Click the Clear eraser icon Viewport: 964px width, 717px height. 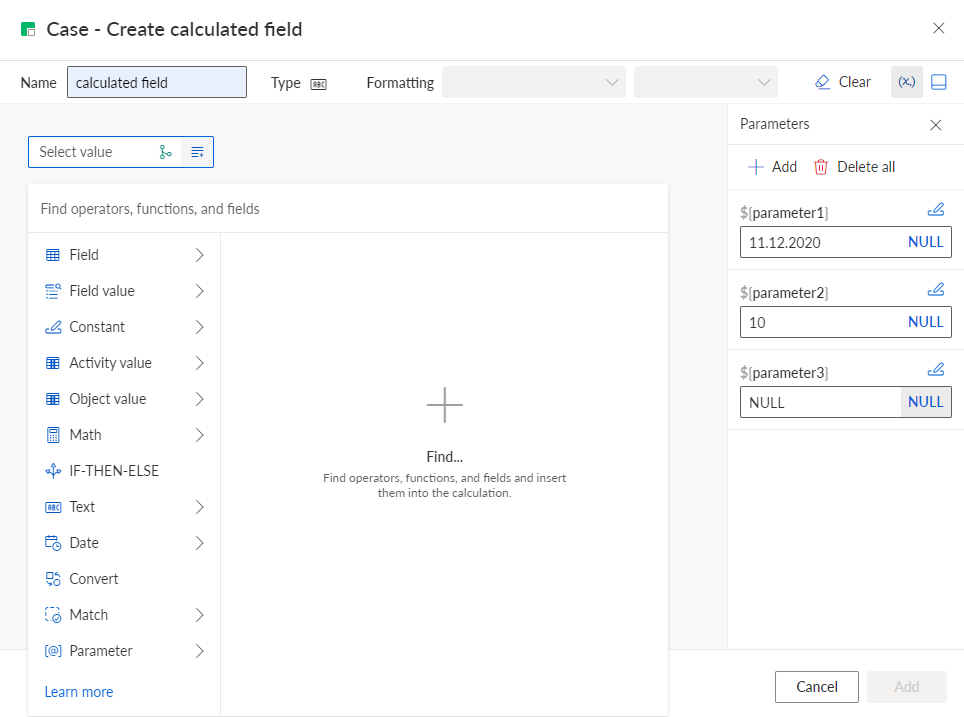822,82
